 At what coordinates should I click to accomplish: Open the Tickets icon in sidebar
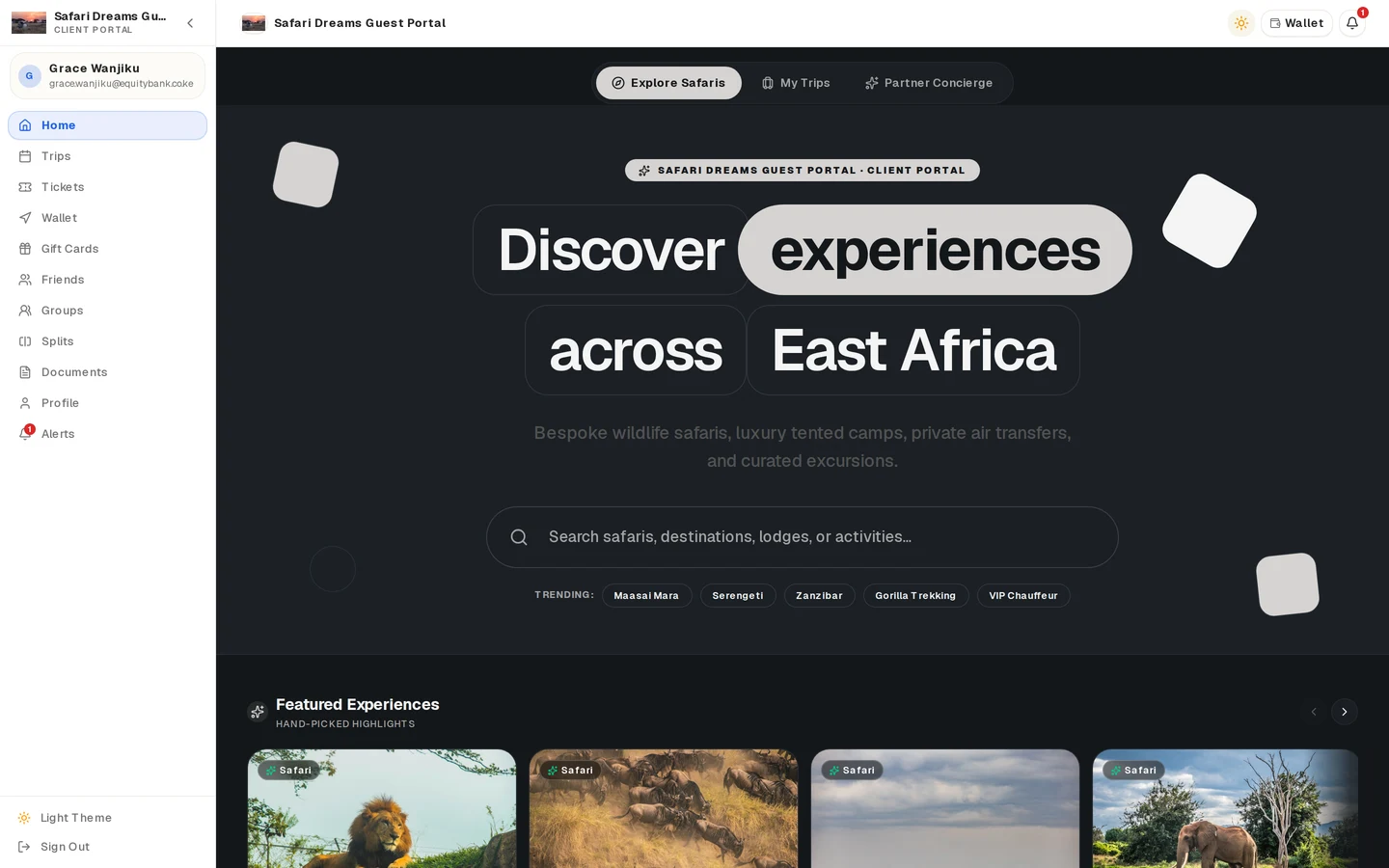[25, 187]
